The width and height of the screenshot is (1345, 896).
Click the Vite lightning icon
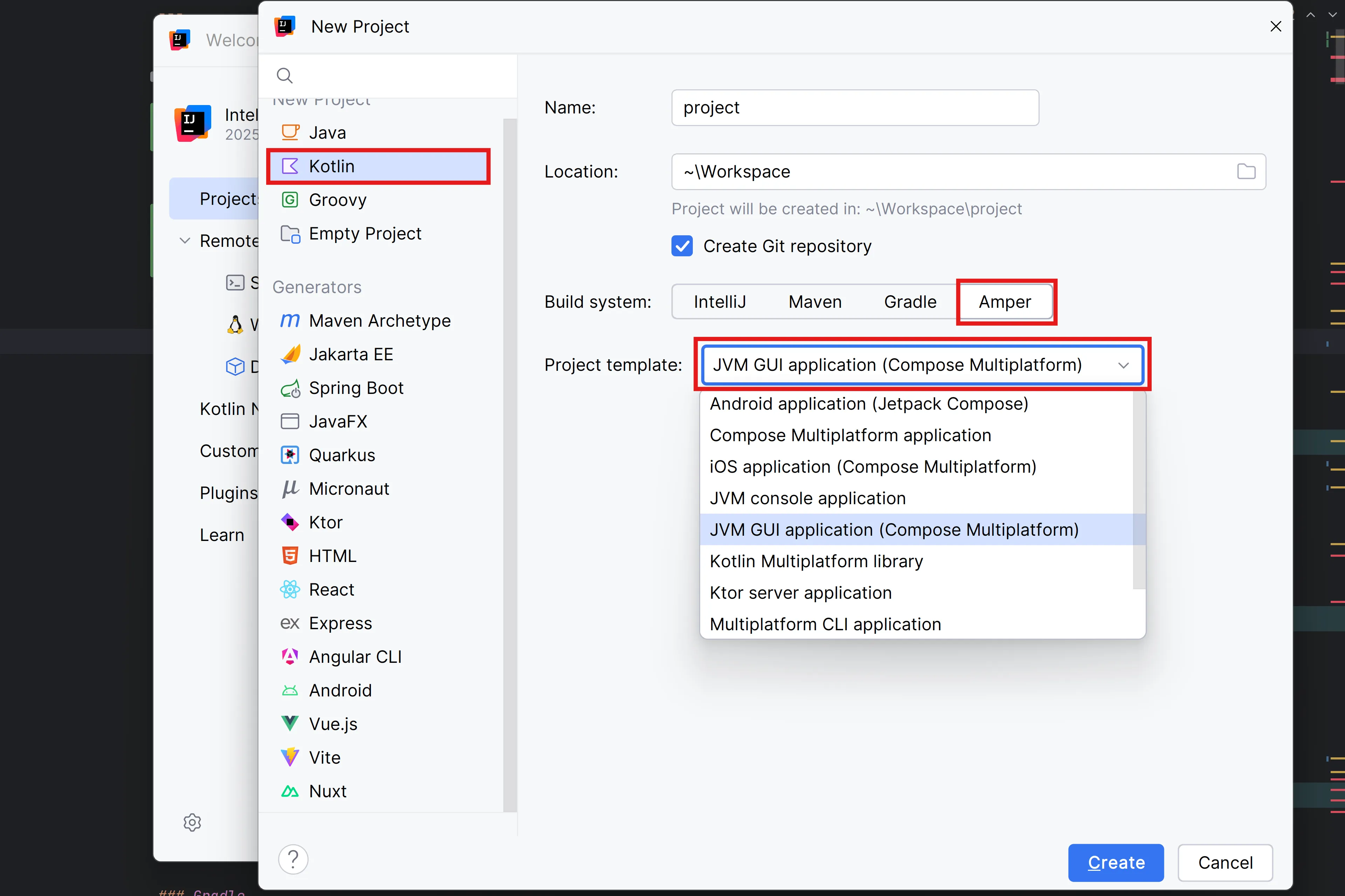tap(290, 757)
